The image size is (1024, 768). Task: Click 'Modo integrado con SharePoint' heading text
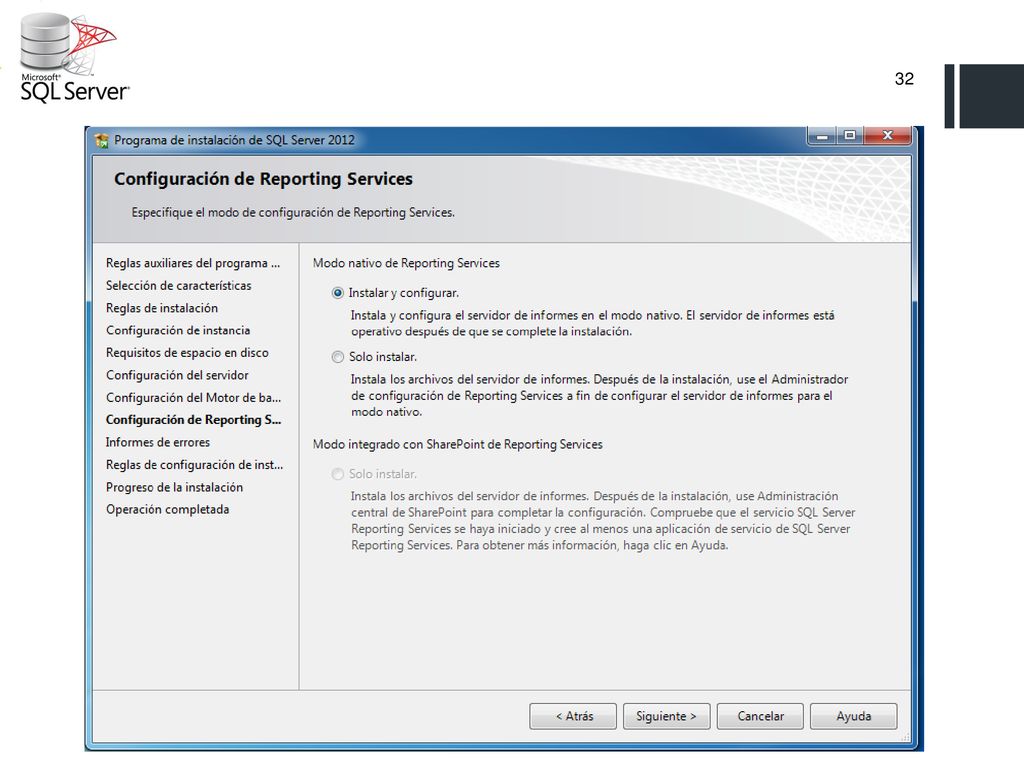click(x=457, y=445)
